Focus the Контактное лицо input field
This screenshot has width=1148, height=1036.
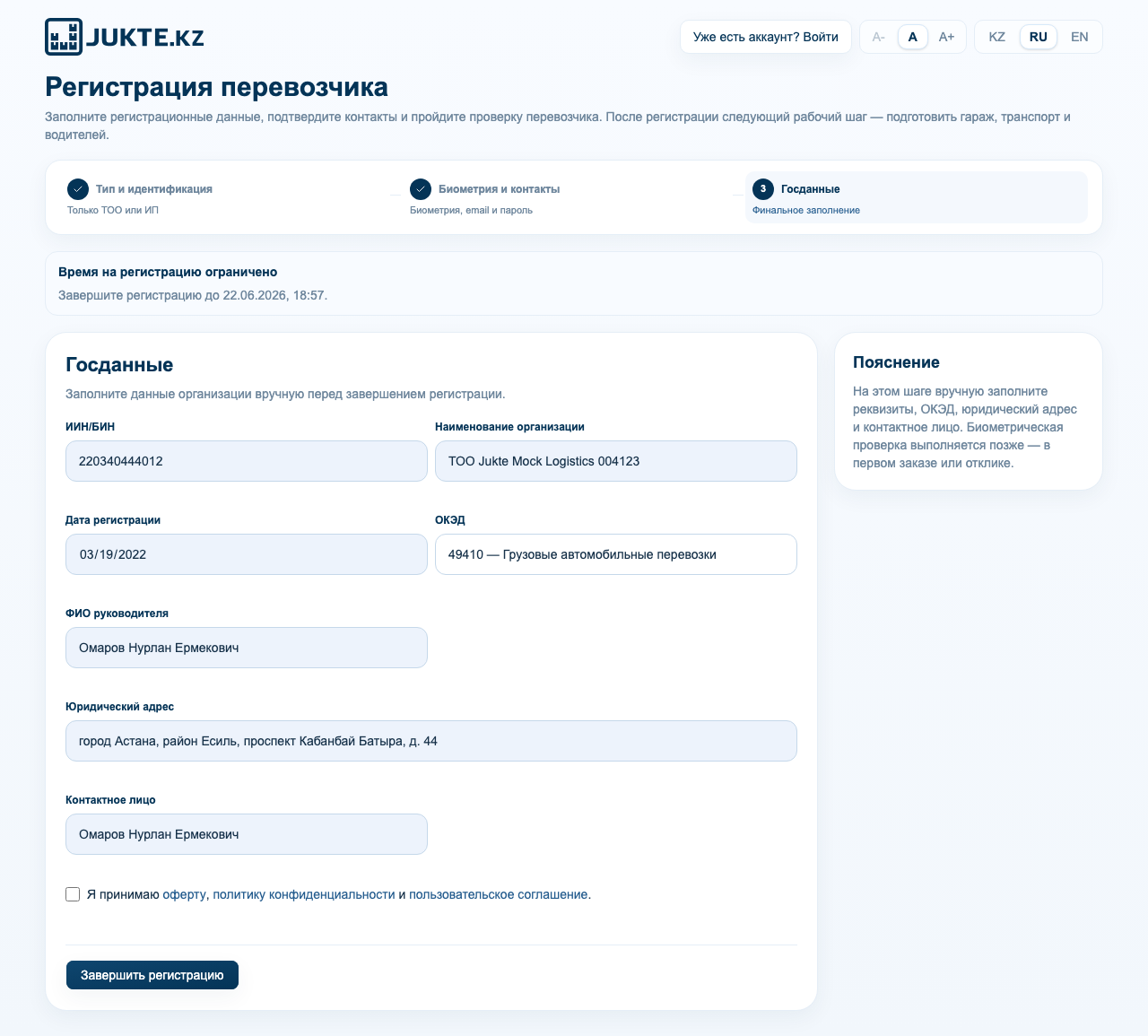(247, 834)
